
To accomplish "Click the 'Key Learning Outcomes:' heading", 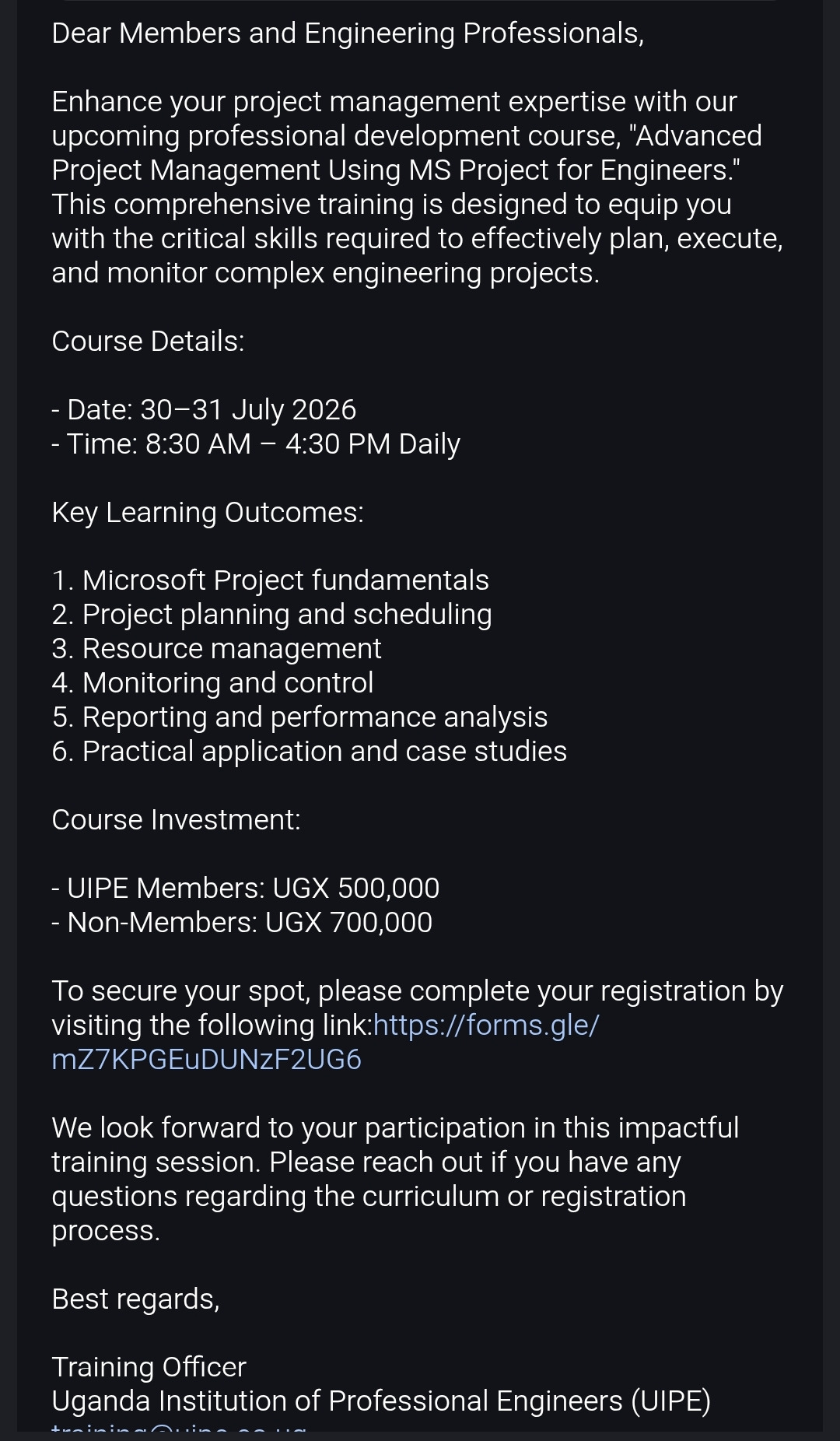I will tap(208, 513).
